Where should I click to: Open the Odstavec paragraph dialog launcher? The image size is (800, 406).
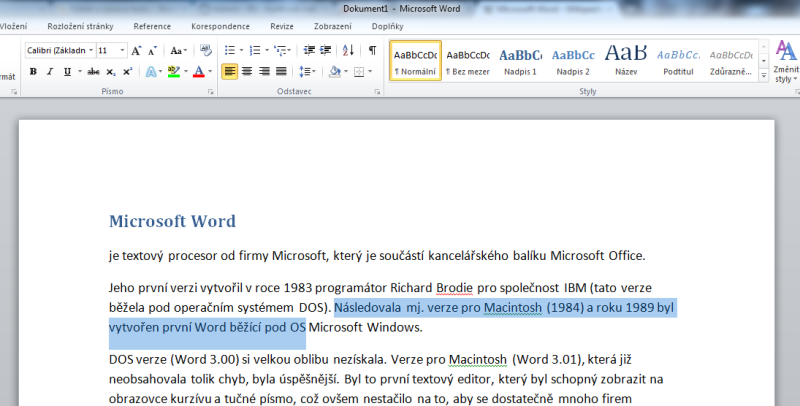click(377, 92)
